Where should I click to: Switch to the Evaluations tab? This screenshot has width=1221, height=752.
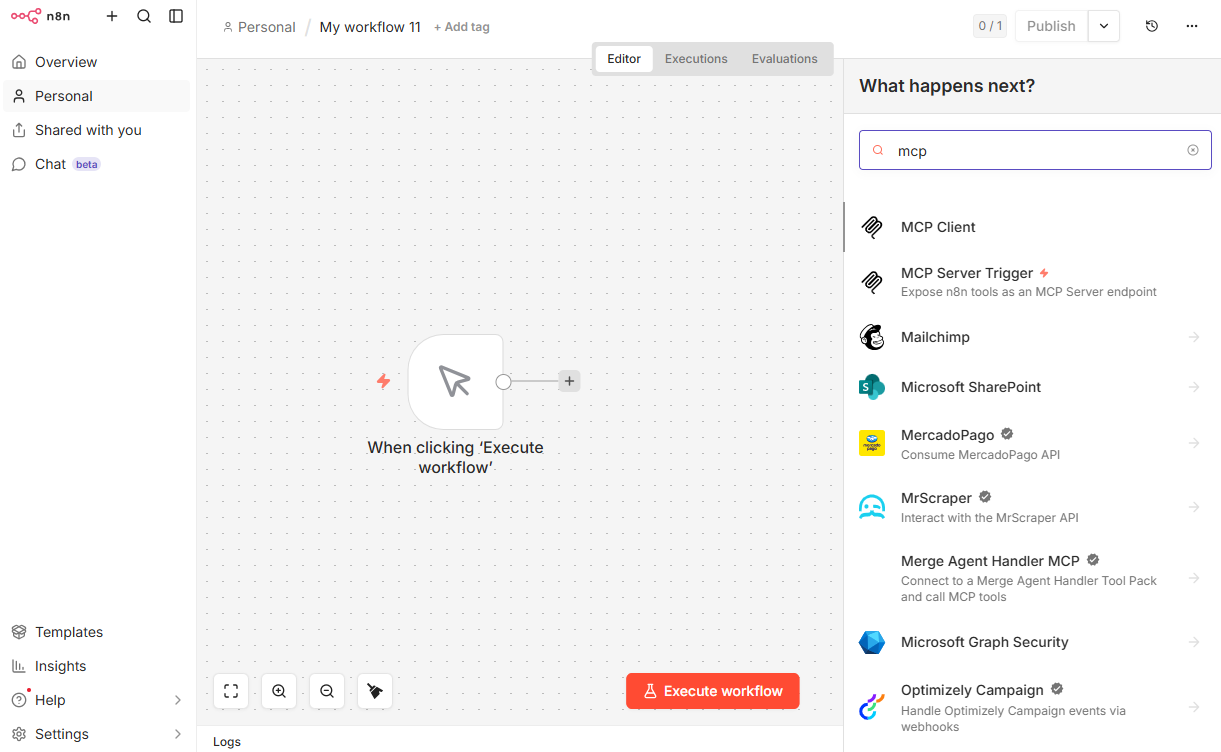coord(785,59)
